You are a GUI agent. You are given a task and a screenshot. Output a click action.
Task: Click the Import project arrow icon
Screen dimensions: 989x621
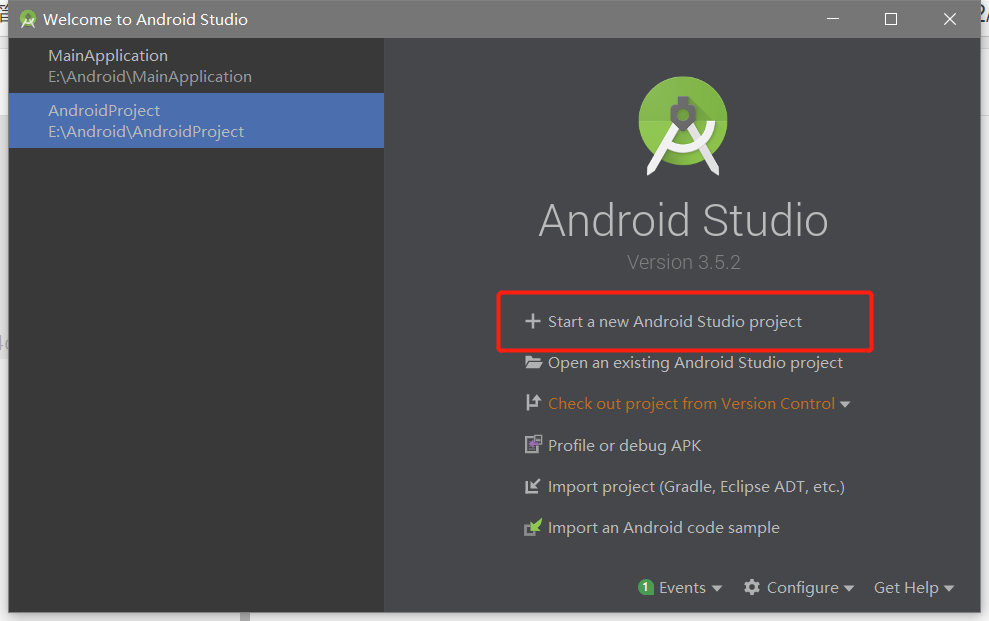click(532, 486)
